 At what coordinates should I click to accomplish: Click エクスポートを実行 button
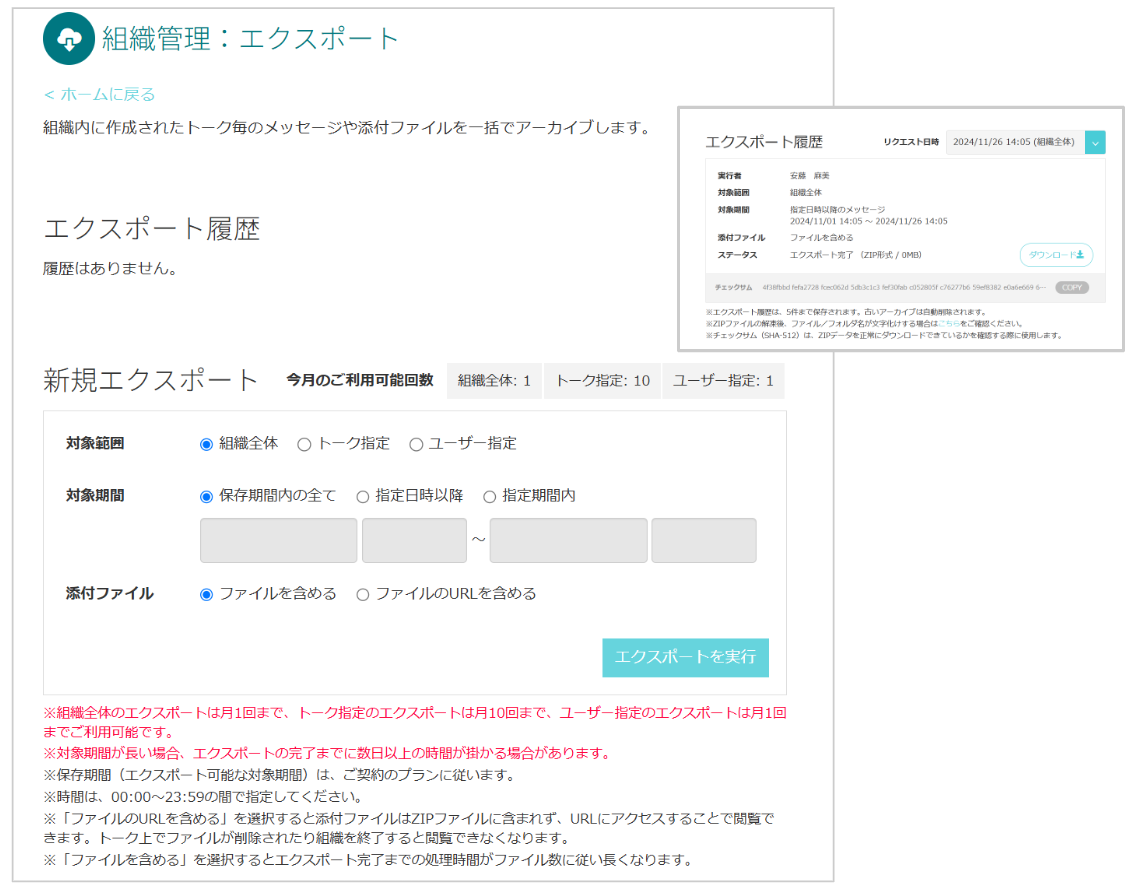pyautogui.click(x=686, y=657)
